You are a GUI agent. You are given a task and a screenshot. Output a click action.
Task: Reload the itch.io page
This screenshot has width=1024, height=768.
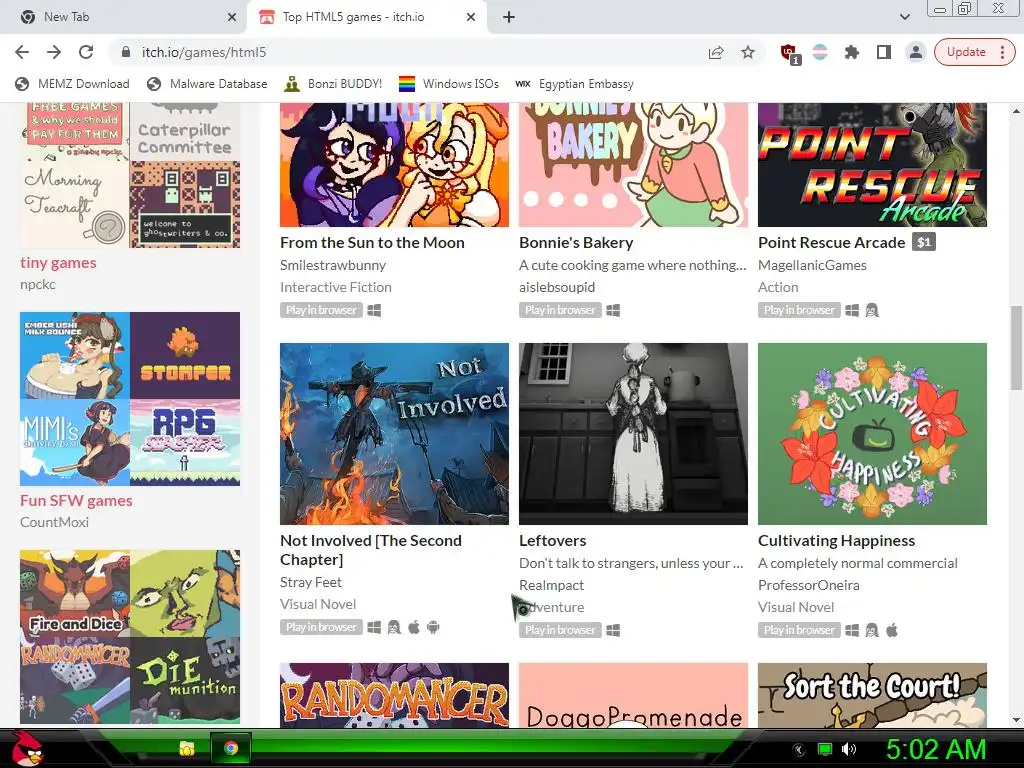tap(86, 52)
